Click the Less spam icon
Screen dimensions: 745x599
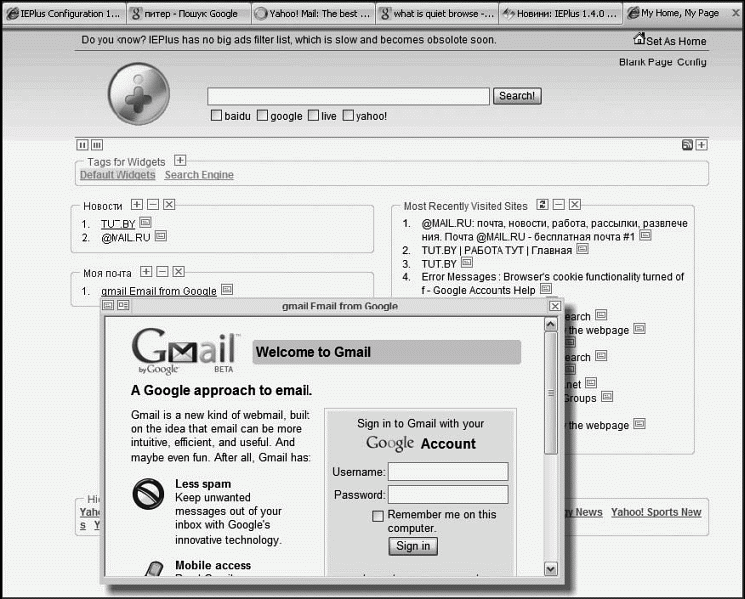[x=148, y=494]
